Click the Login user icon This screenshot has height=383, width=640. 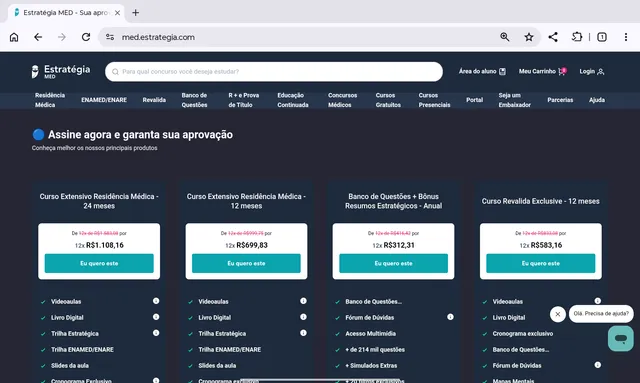pos(600,71)
